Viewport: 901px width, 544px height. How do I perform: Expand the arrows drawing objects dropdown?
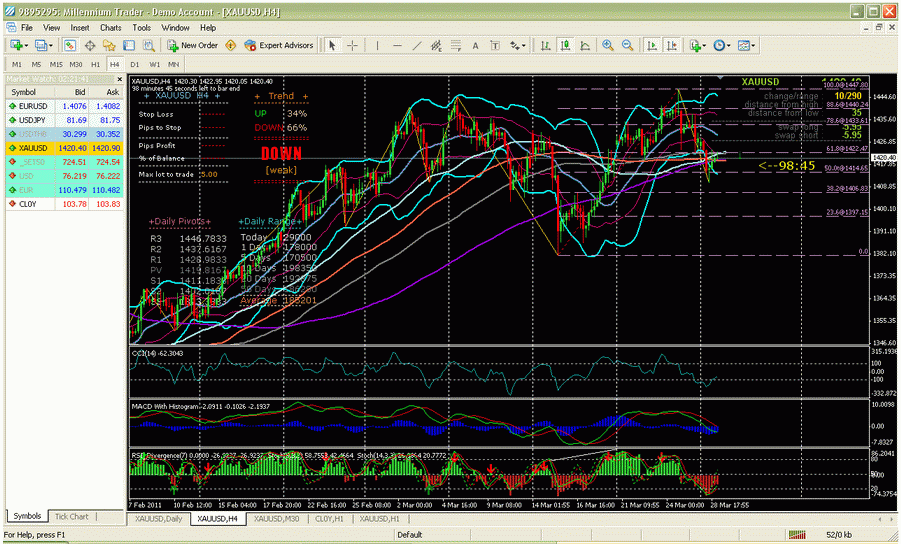(x=523, y=45)
